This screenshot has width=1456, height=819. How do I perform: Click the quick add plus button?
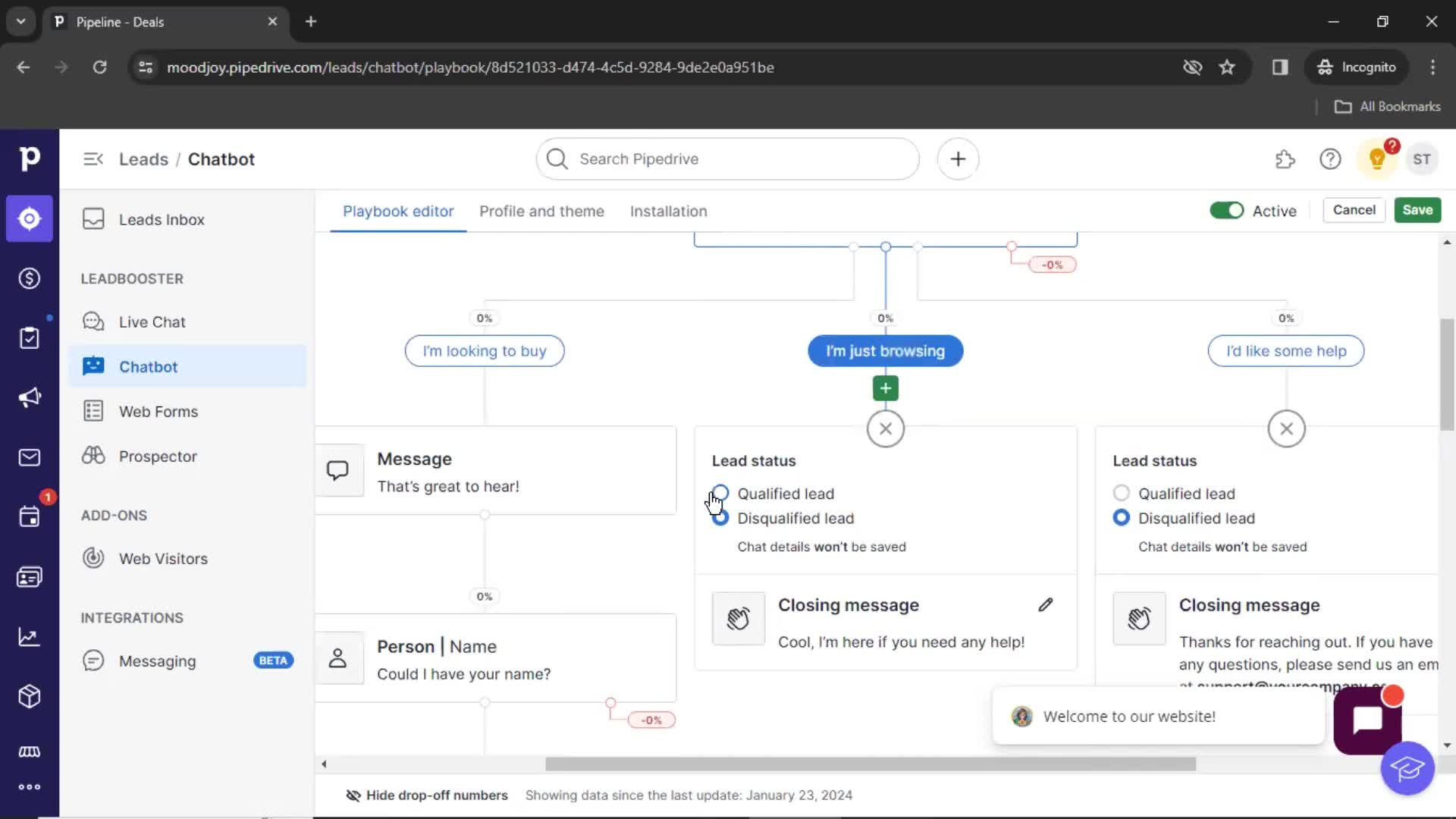tap(958, 158)
